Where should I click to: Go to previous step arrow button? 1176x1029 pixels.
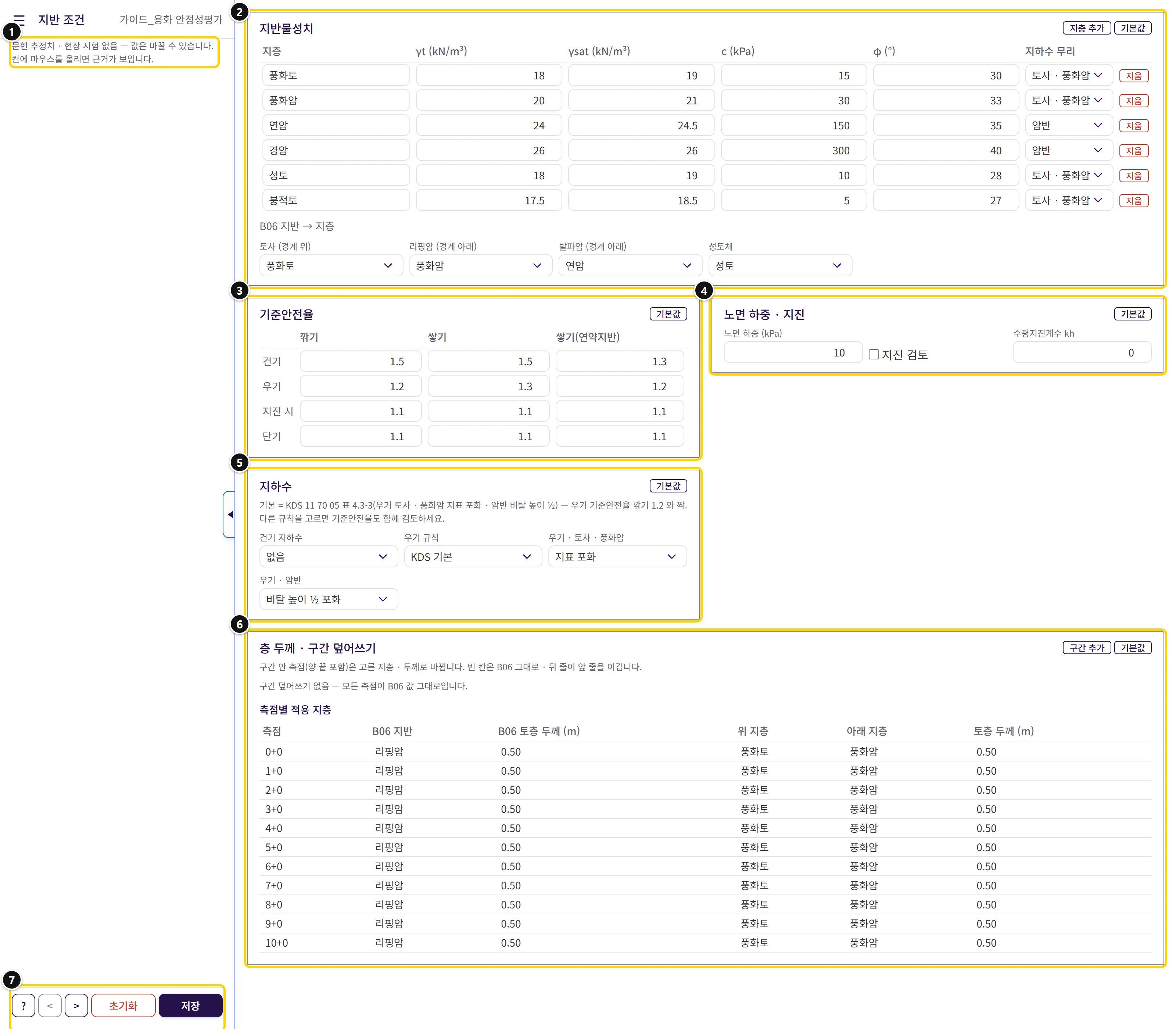tap(50, 1005)
